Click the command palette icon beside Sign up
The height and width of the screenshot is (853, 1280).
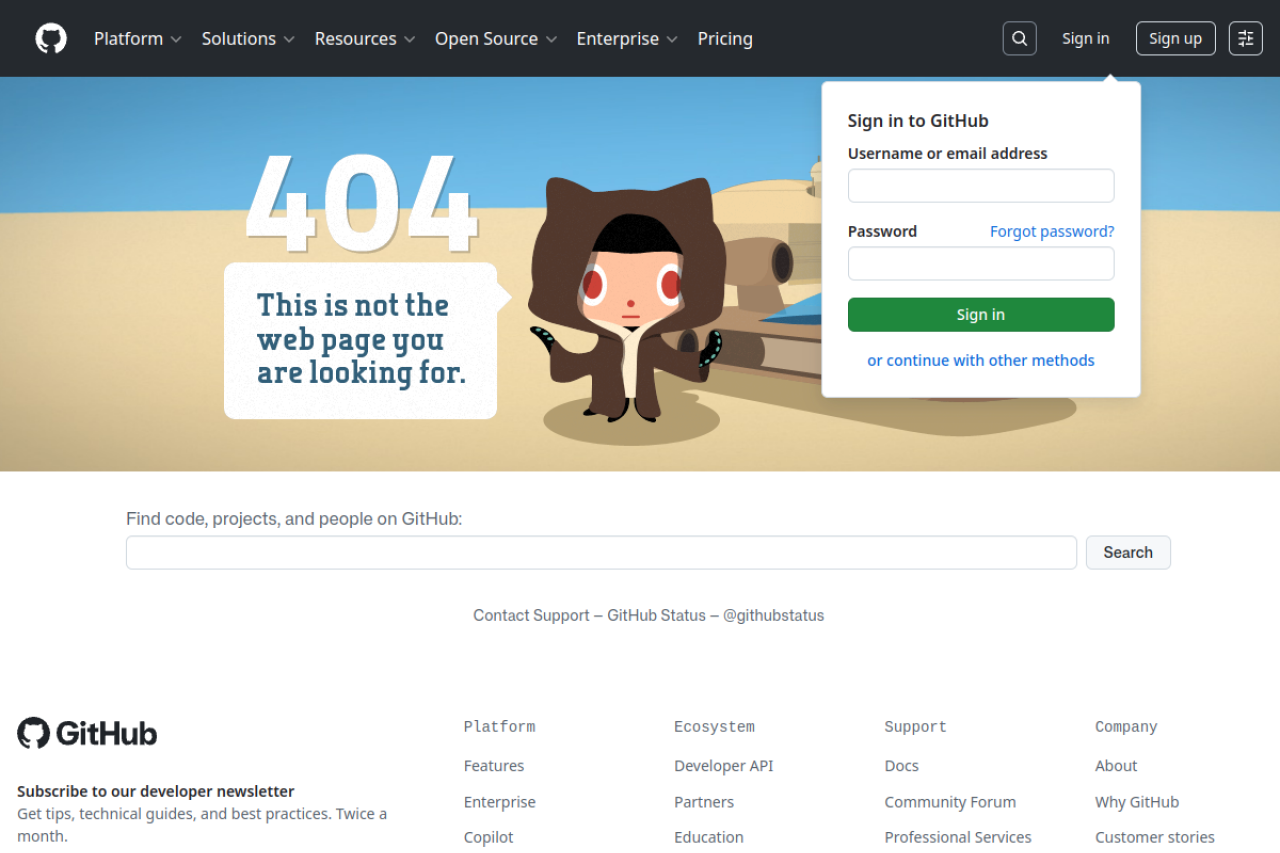(x=1245, y=38)
